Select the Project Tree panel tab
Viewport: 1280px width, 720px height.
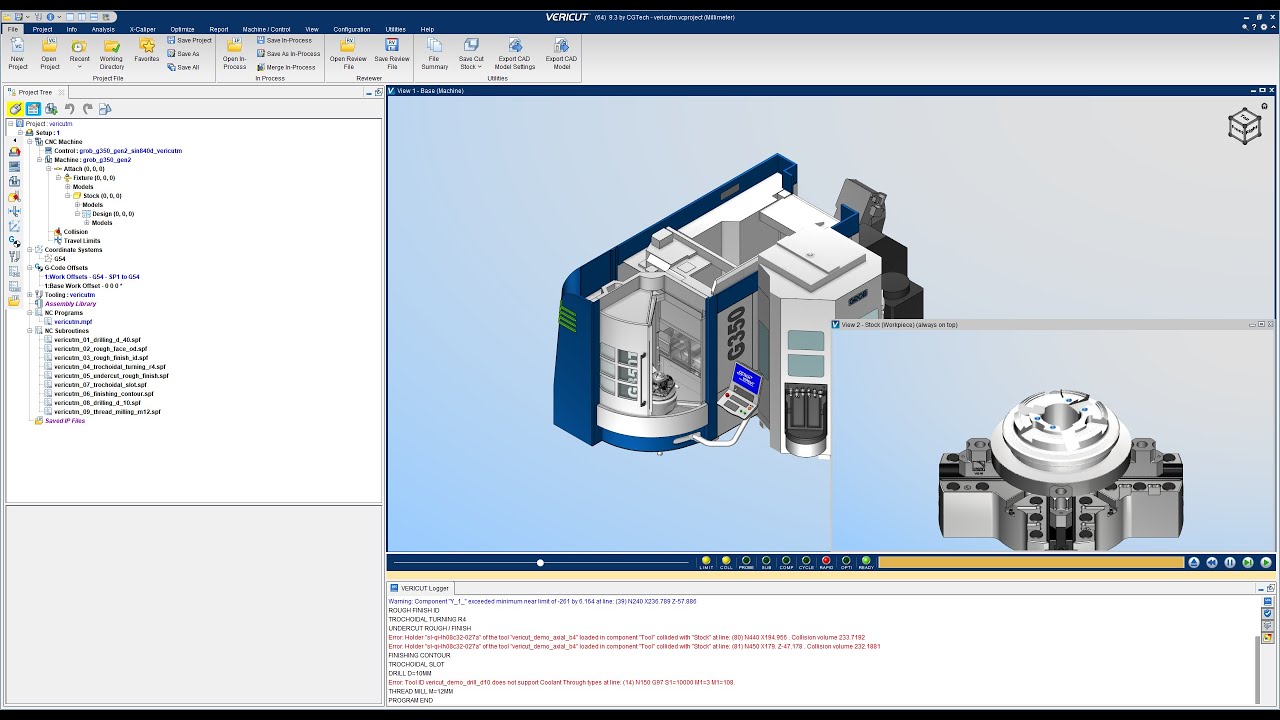pos(35,92)
